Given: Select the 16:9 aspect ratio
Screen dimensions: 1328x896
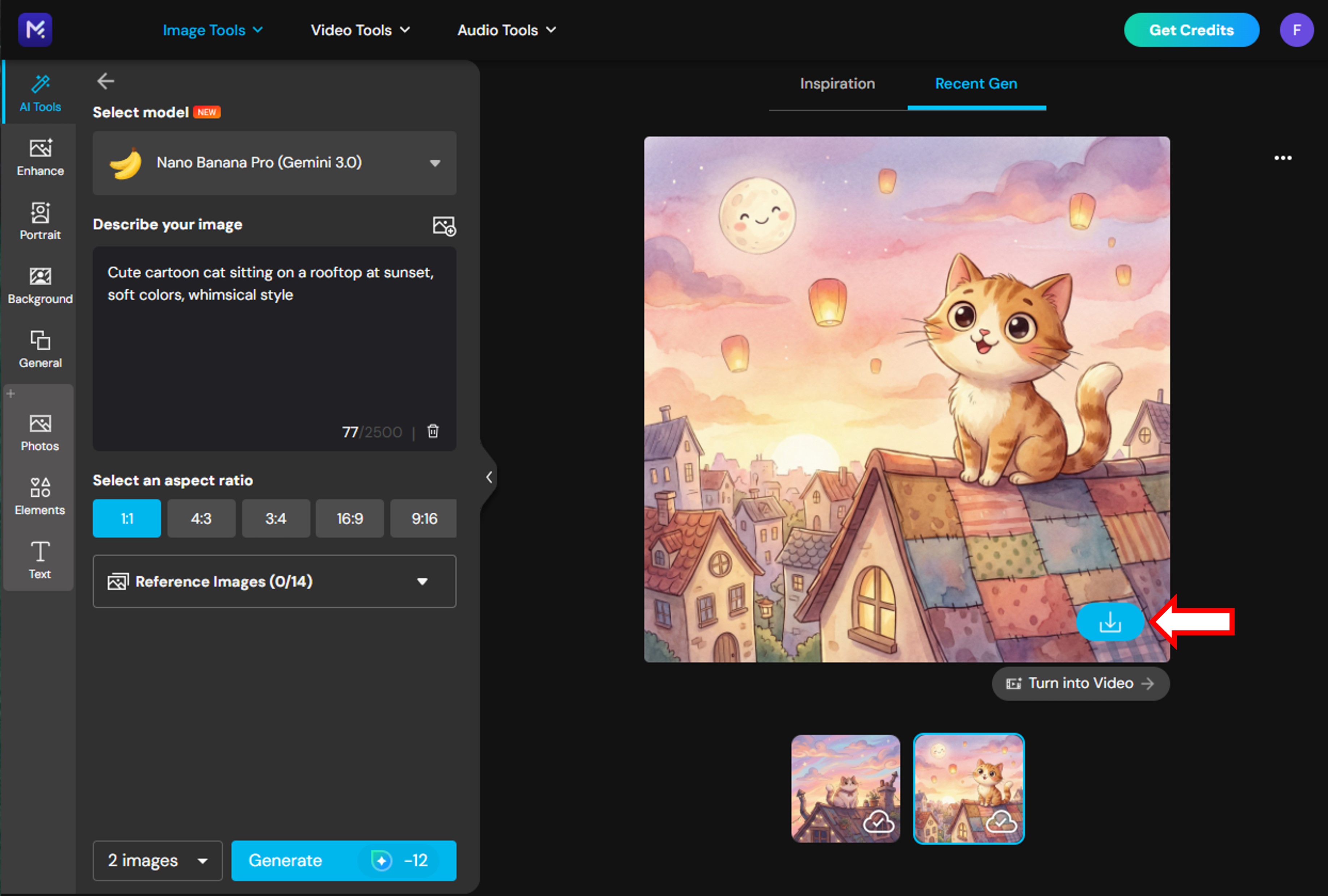Looking at the screenshot, I should pyautogui.click(x=349, y=518).
